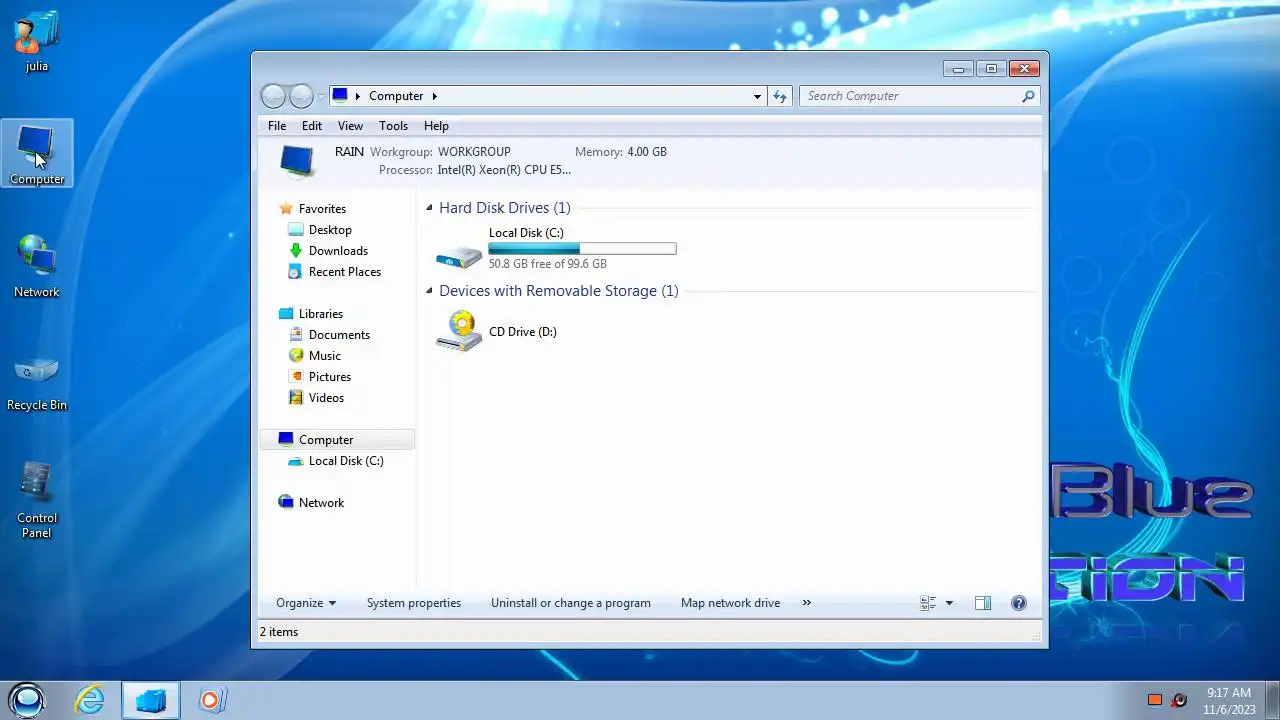
Task: Open the Help menu
Action: (436, 126)
